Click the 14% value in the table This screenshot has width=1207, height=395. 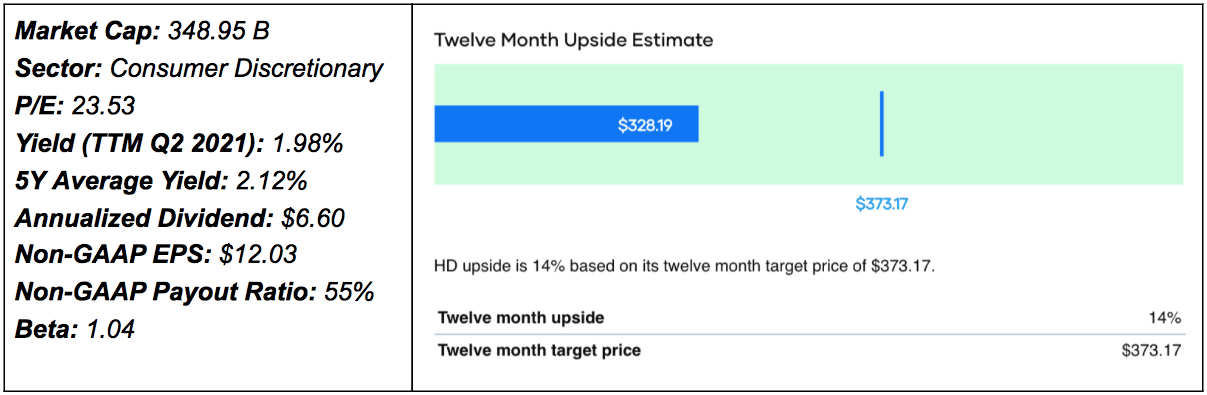click(1166, 318)
